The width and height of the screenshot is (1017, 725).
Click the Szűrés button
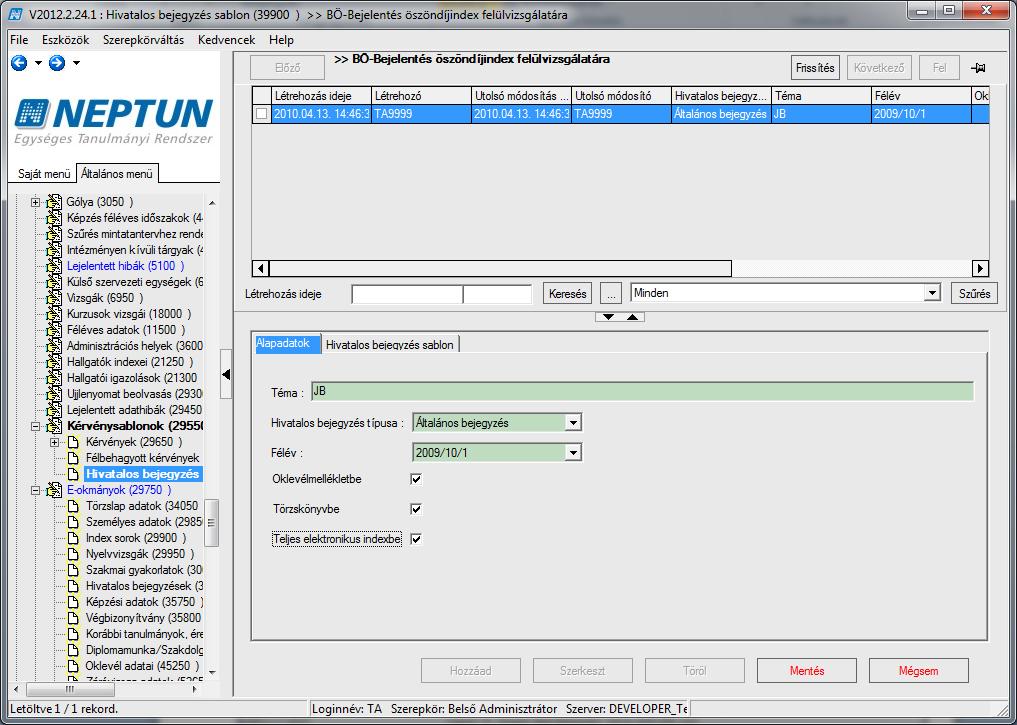(x=974, y=294)
